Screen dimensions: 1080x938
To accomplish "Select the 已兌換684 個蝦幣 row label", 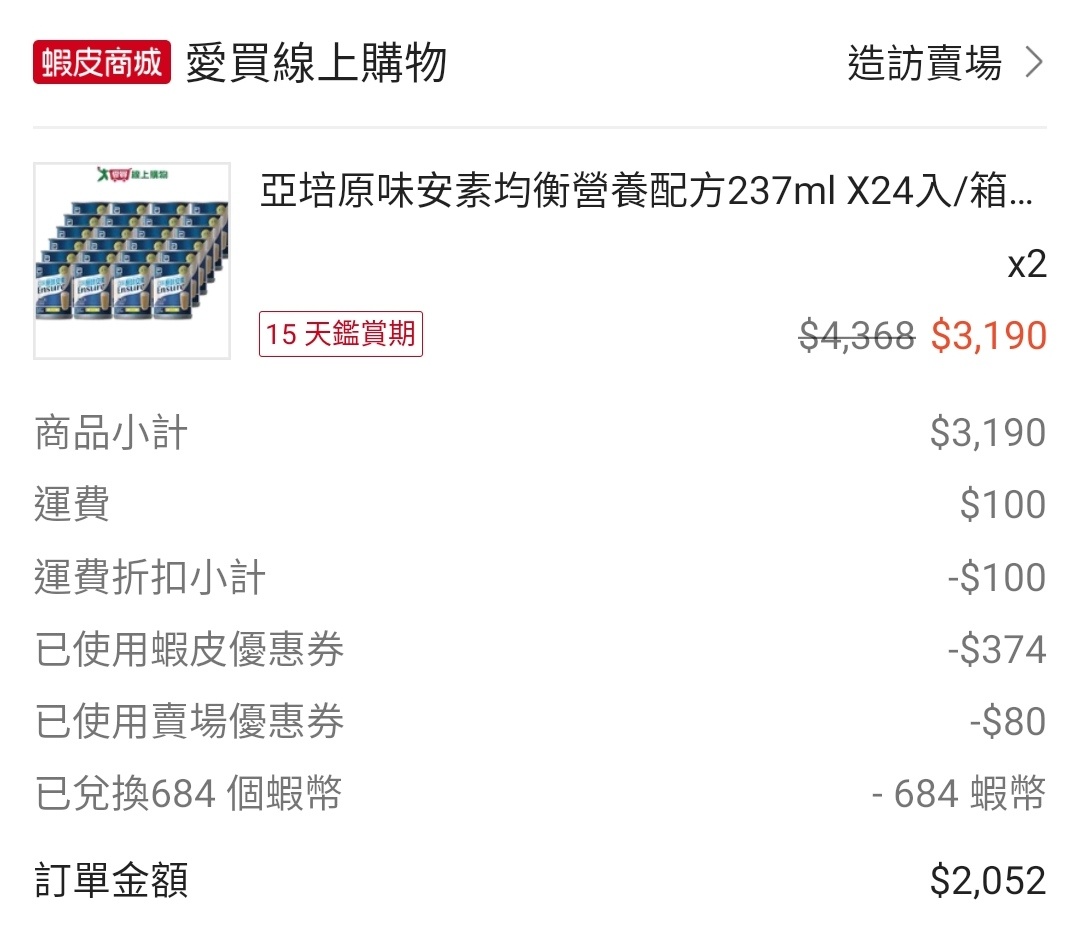I will [189, 795].
